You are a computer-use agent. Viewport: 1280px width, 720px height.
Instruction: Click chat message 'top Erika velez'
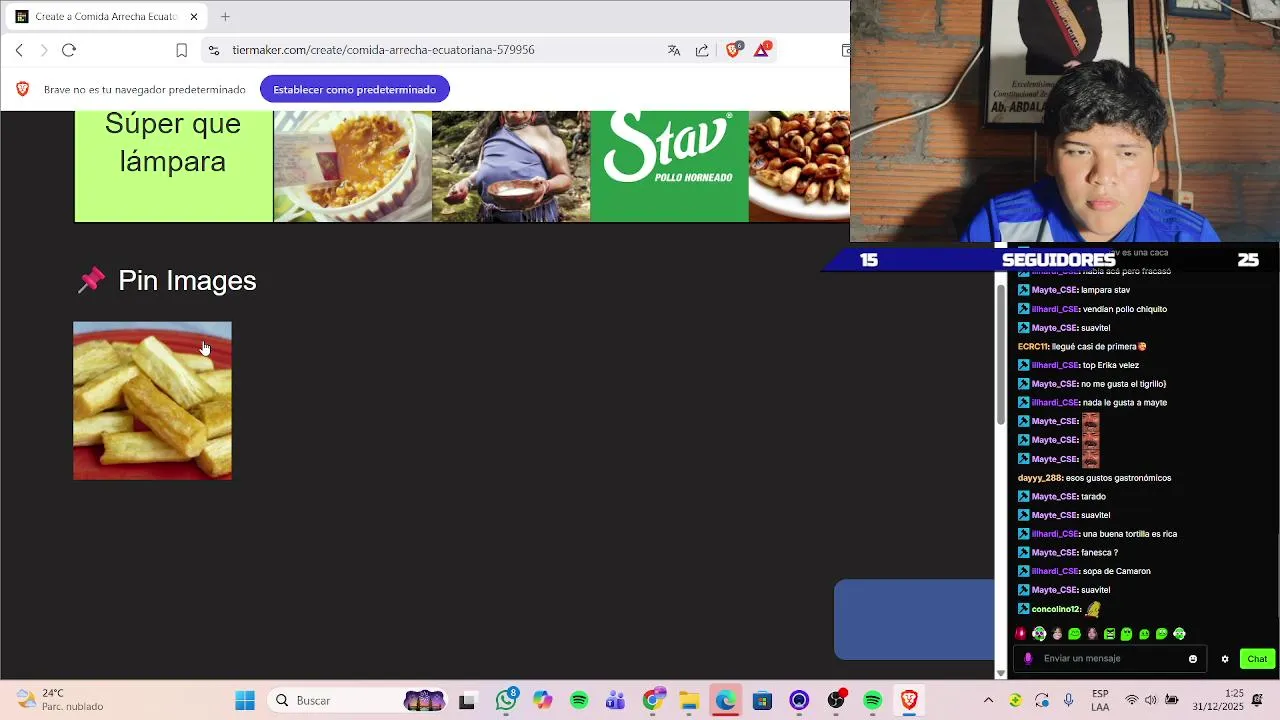click(1111, 365)
